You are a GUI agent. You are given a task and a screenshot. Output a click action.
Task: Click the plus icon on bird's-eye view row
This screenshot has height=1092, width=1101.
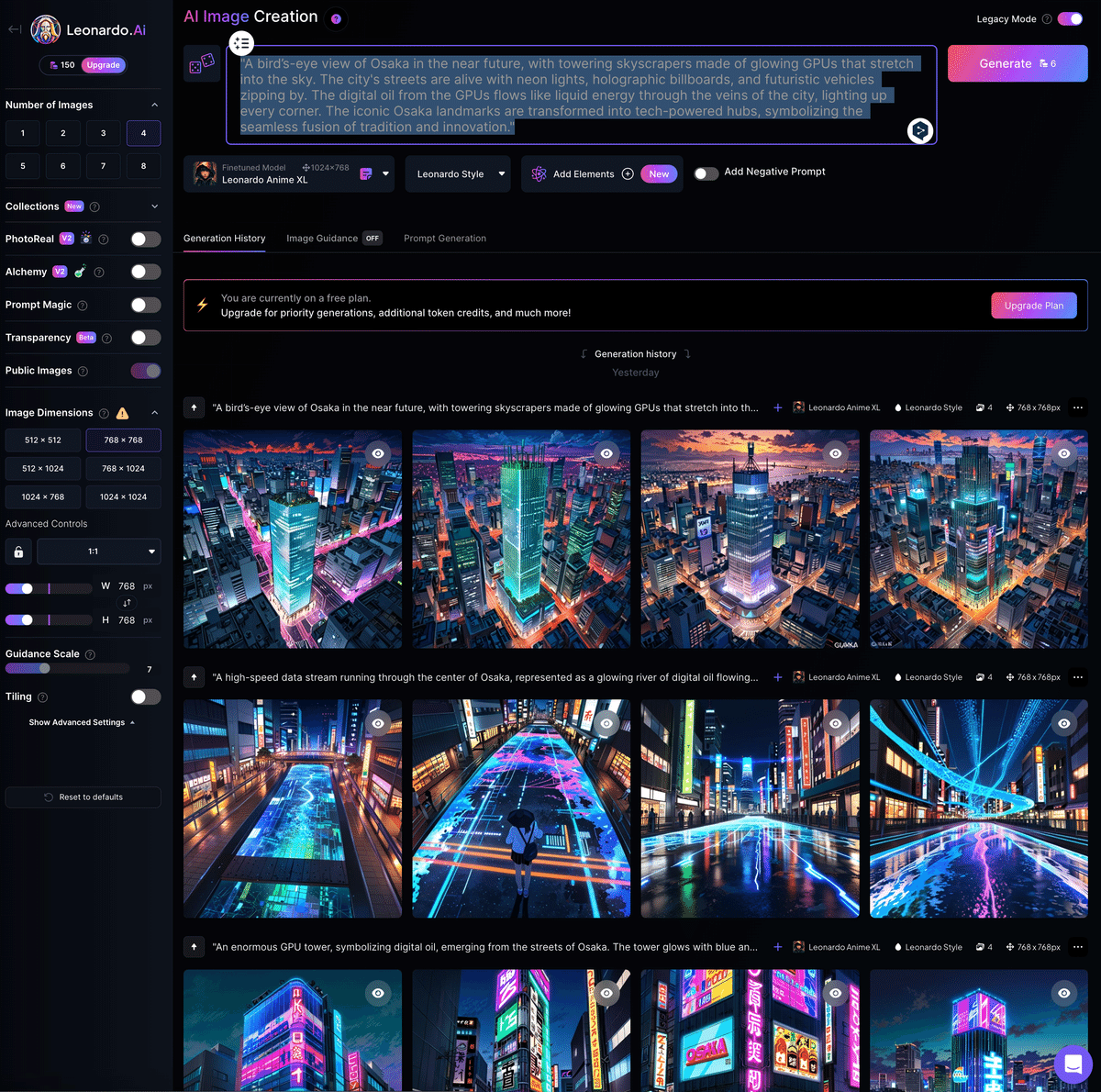pos(778,407)
